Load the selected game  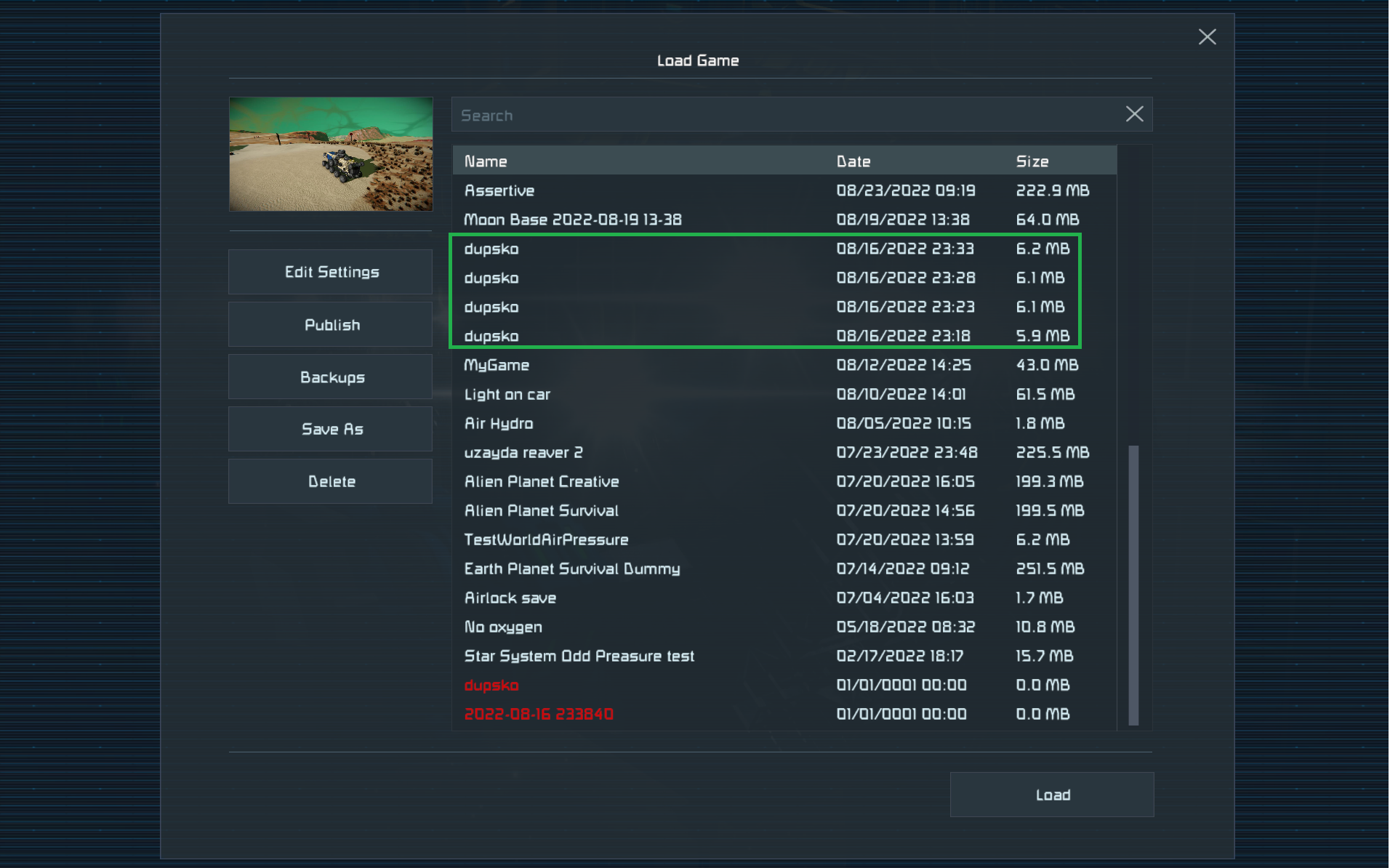point(1051,795)
